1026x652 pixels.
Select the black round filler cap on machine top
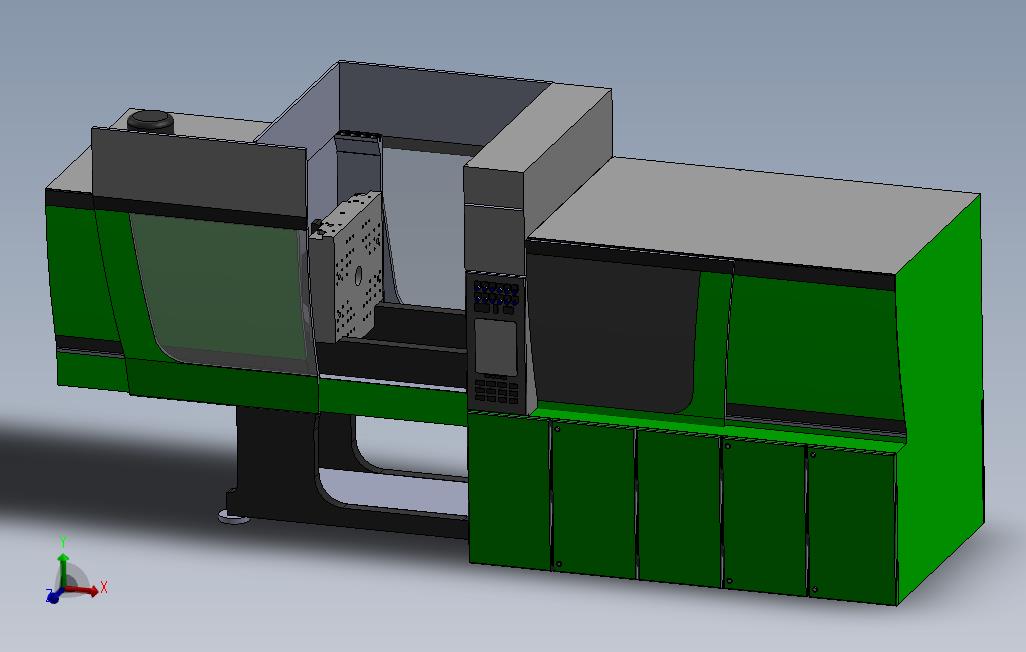coord(150,120)
